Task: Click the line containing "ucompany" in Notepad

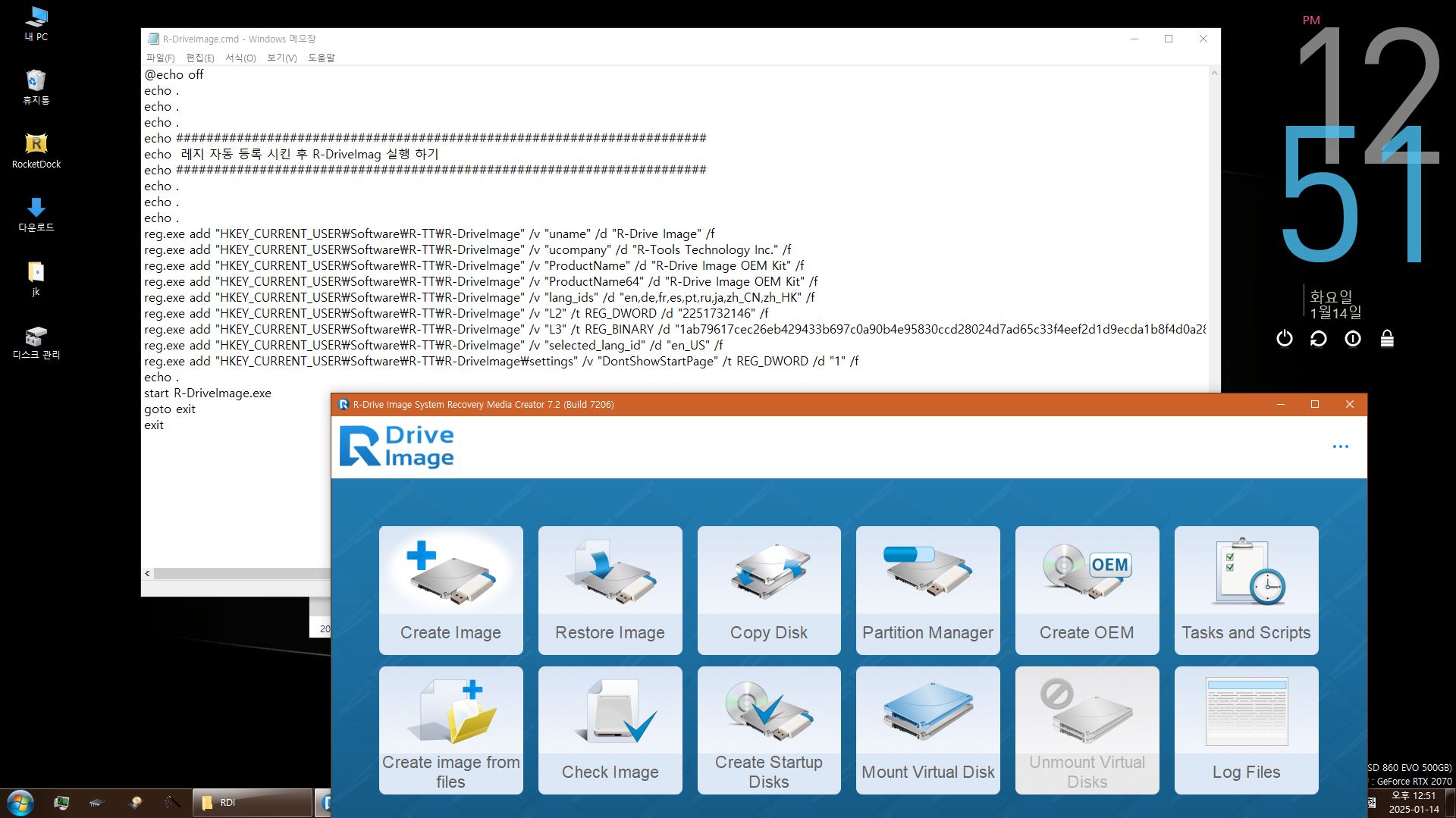Action: pyautogui.click(x=467, y=249)
